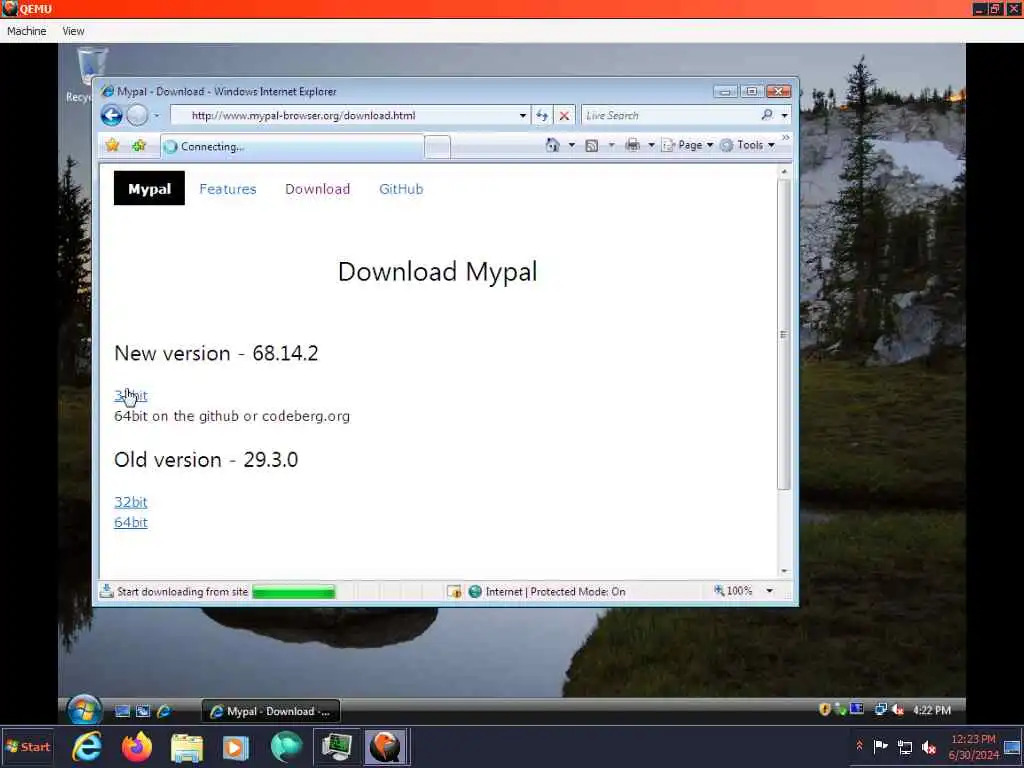This screenshot has height=768, width=1024.
Task: Open the Page menu
Action: coord(688,145)
